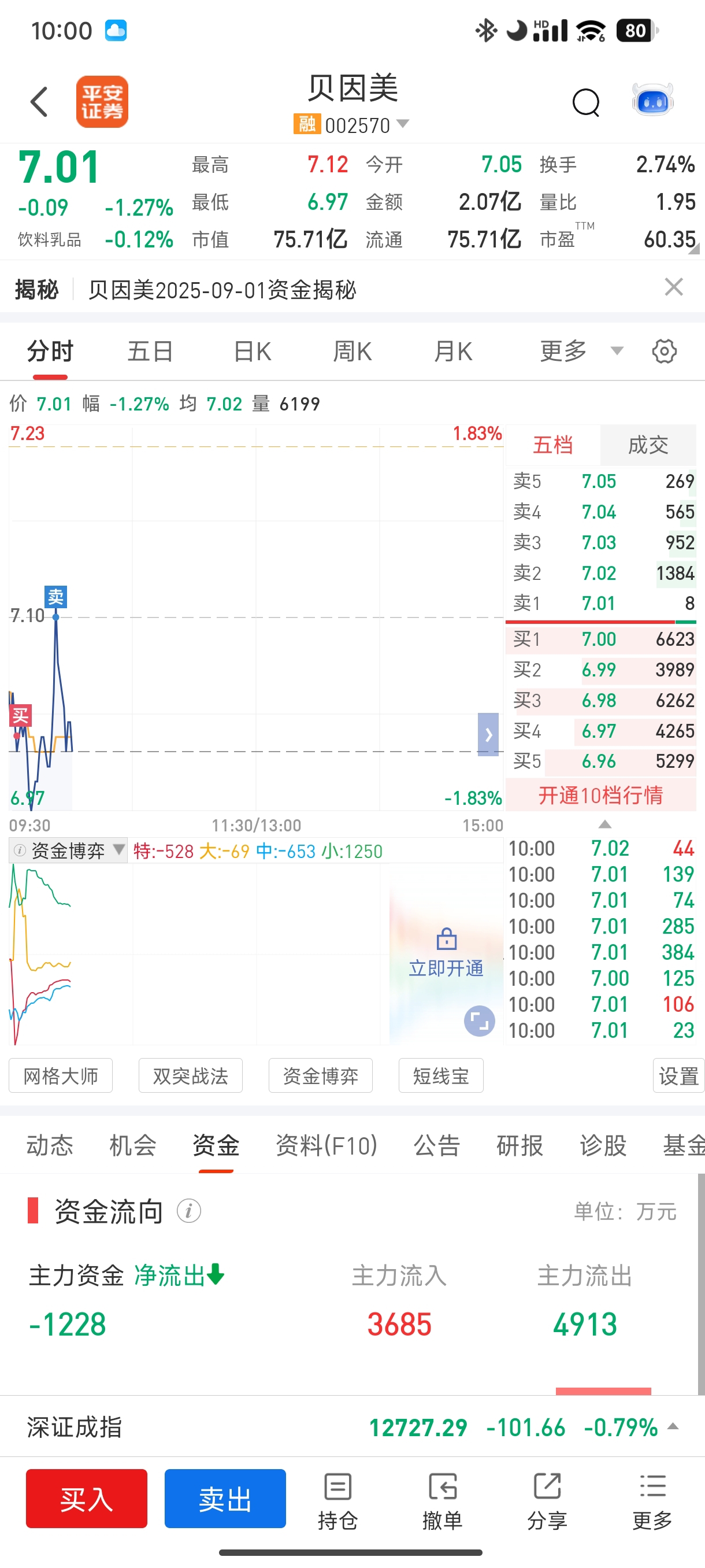Screen dimensions: 705x1568
Task: Tap the 资金博弈 info icon
Action: 20,850
